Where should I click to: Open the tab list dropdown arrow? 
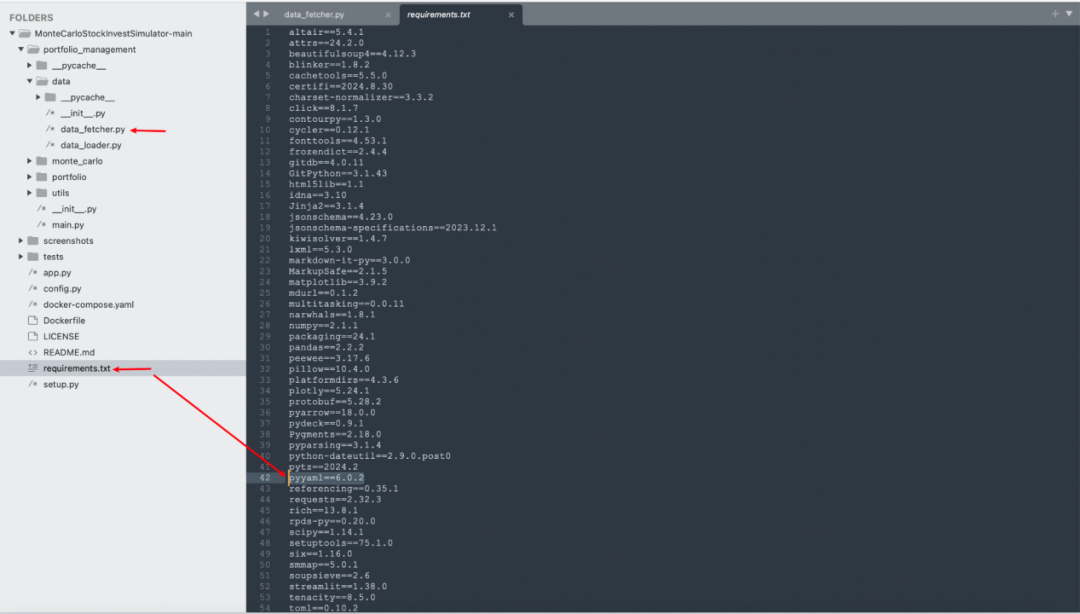(1068, 14)
